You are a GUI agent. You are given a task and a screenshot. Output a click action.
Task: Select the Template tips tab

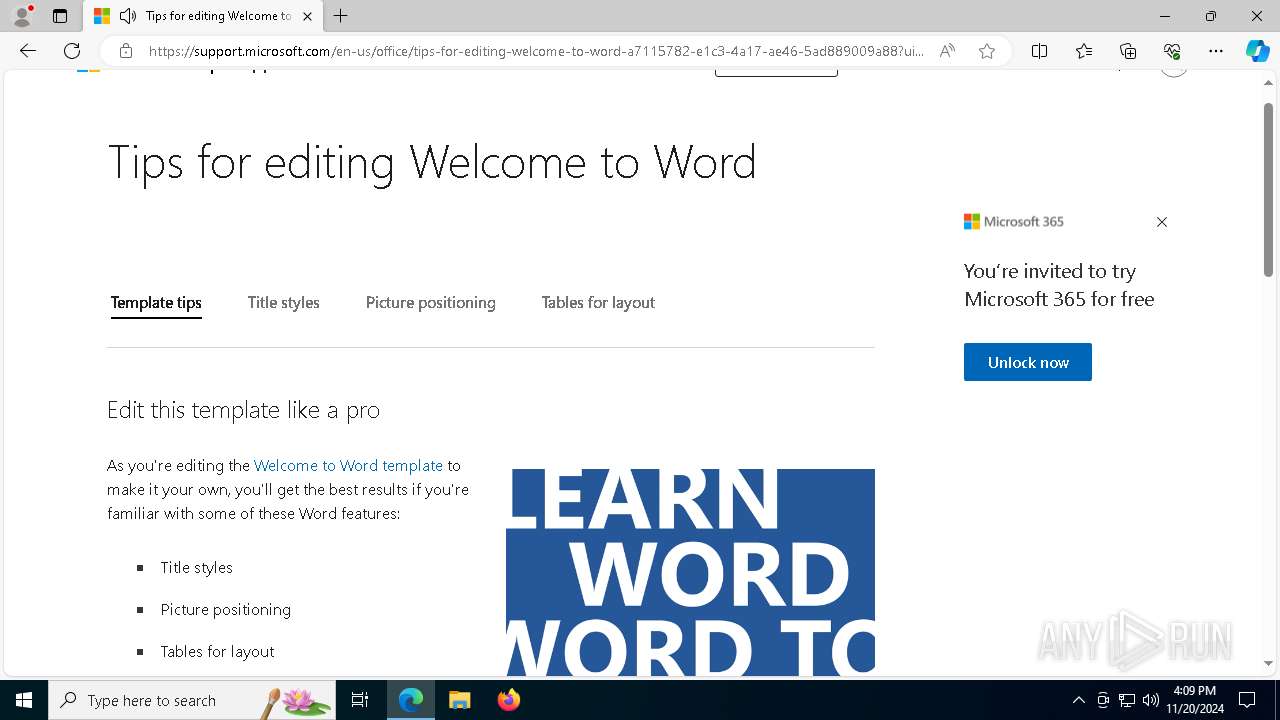(x=156, y=303)
